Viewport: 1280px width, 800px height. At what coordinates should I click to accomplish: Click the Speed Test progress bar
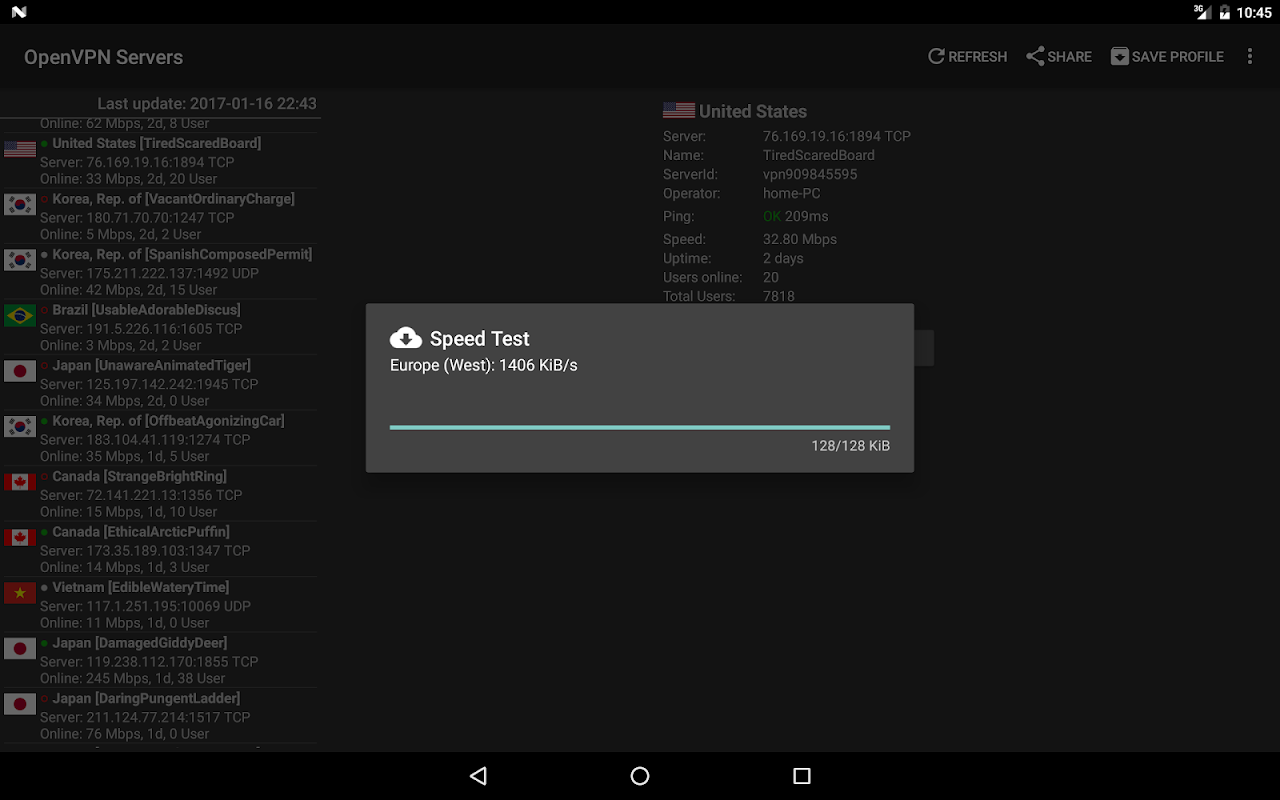click(639, 427)
